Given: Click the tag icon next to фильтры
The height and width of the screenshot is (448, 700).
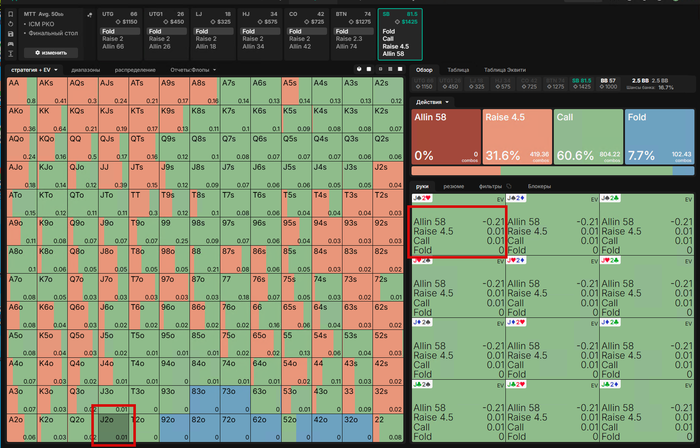Looking at the screenshot, I should [x=508, y=186].
